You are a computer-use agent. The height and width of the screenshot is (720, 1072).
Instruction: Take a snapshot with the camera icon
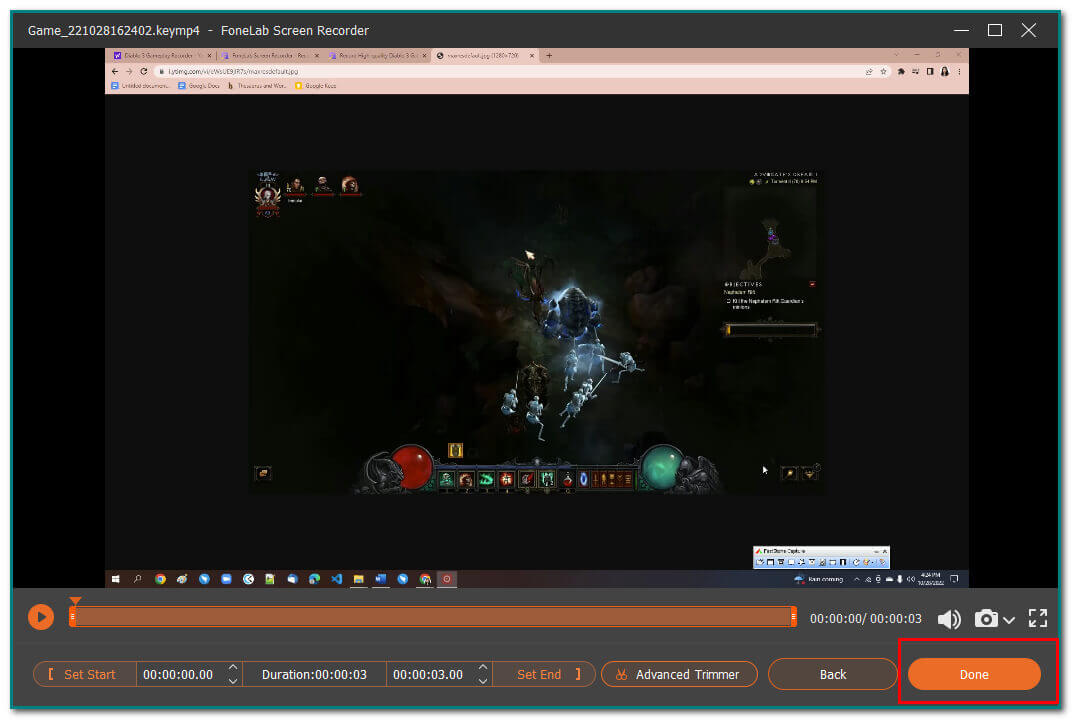pos(985,618)
